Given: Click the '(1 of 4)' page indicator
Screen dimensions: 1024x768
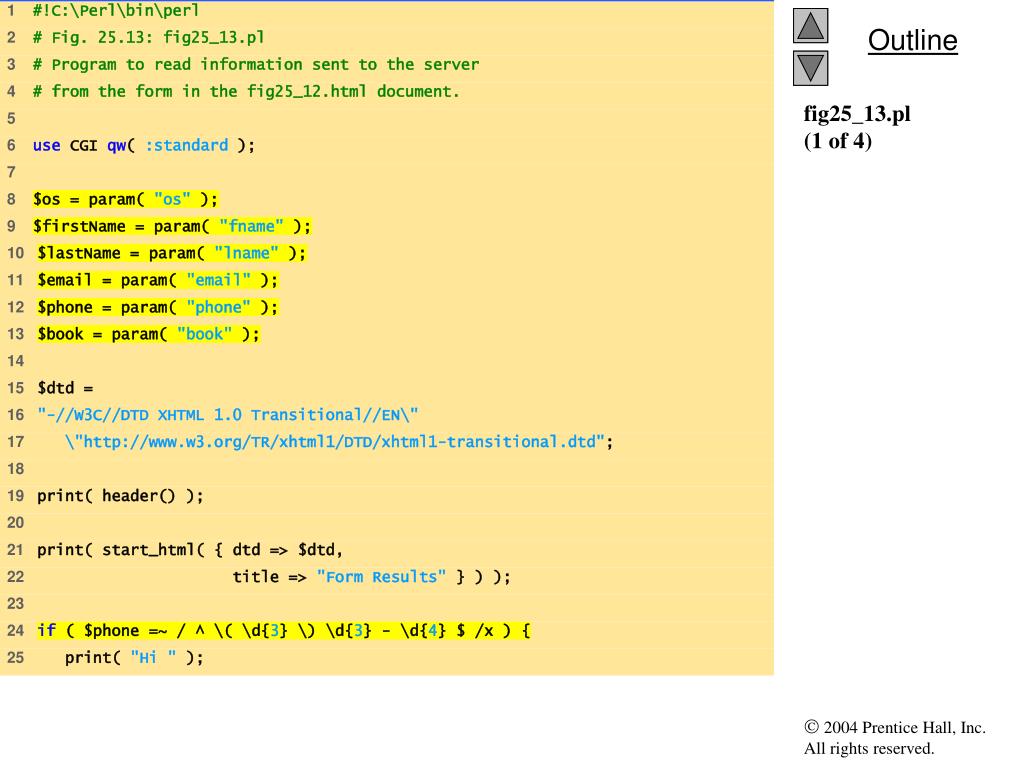Looking at the screenshot, I should [838, 141].
